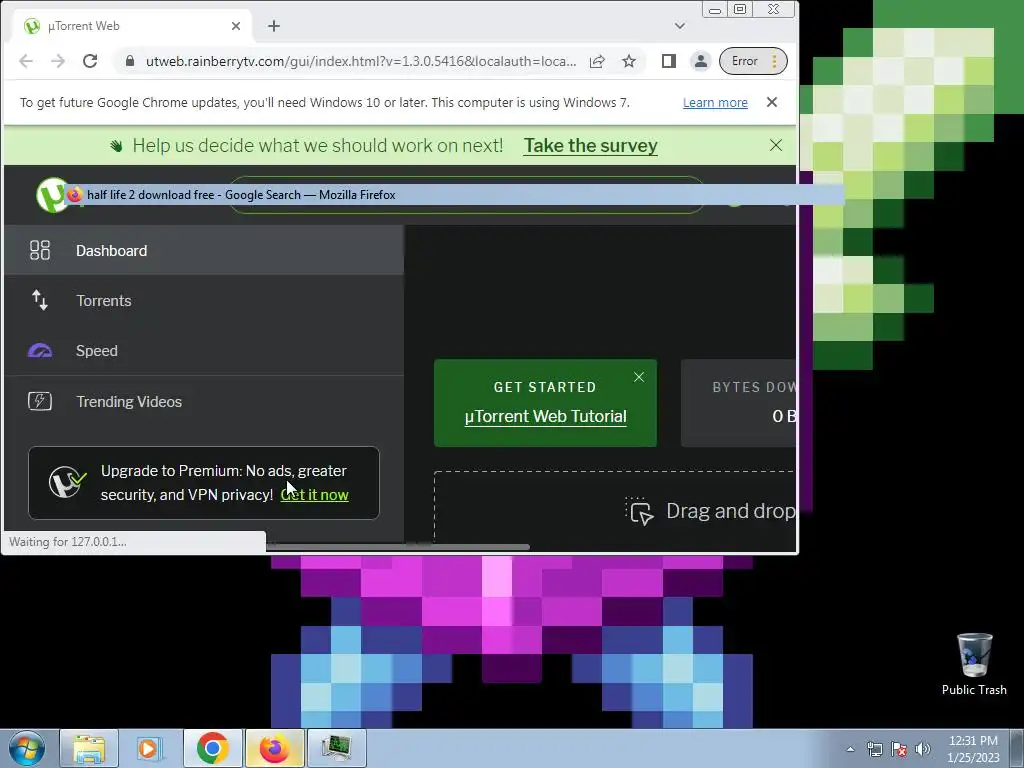Select the Public Trash desktop icon
Screen dimensions: 1024x768
[974, 664]
